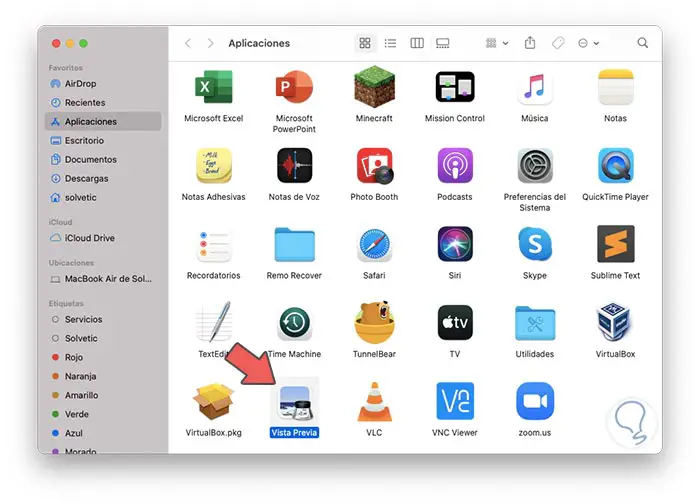Switch to list view mode
Image resolution: width=700 pixels, height=504 pixels.
pos(391,44)
